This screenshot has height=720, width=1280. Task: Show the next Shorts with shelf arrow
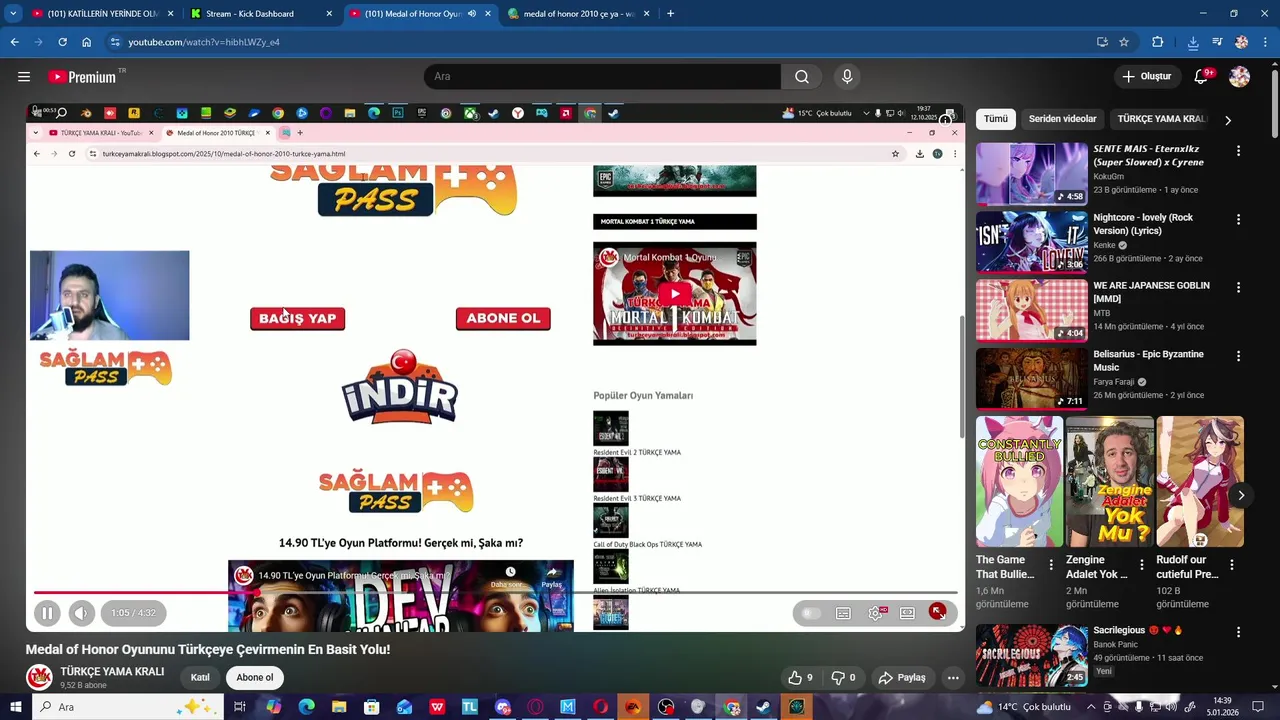click(1241, 495)
